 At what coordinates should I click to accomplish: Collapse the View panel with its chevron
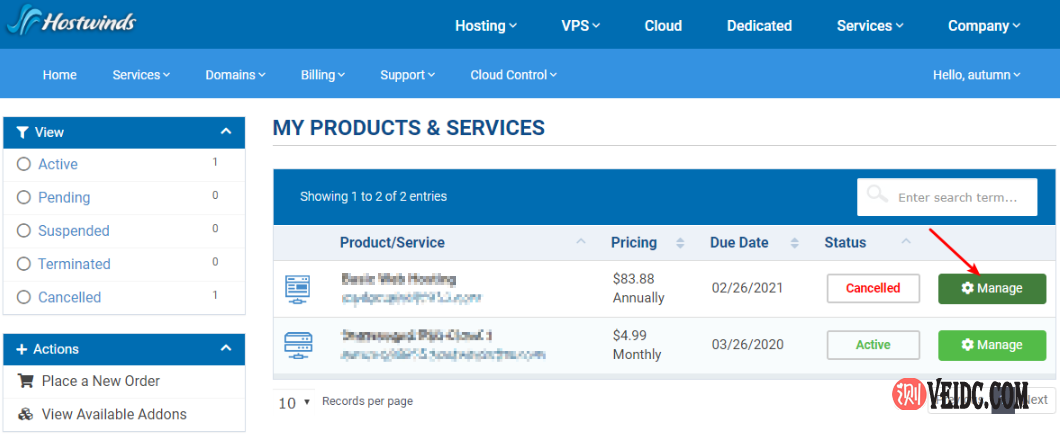click(226, 132)
